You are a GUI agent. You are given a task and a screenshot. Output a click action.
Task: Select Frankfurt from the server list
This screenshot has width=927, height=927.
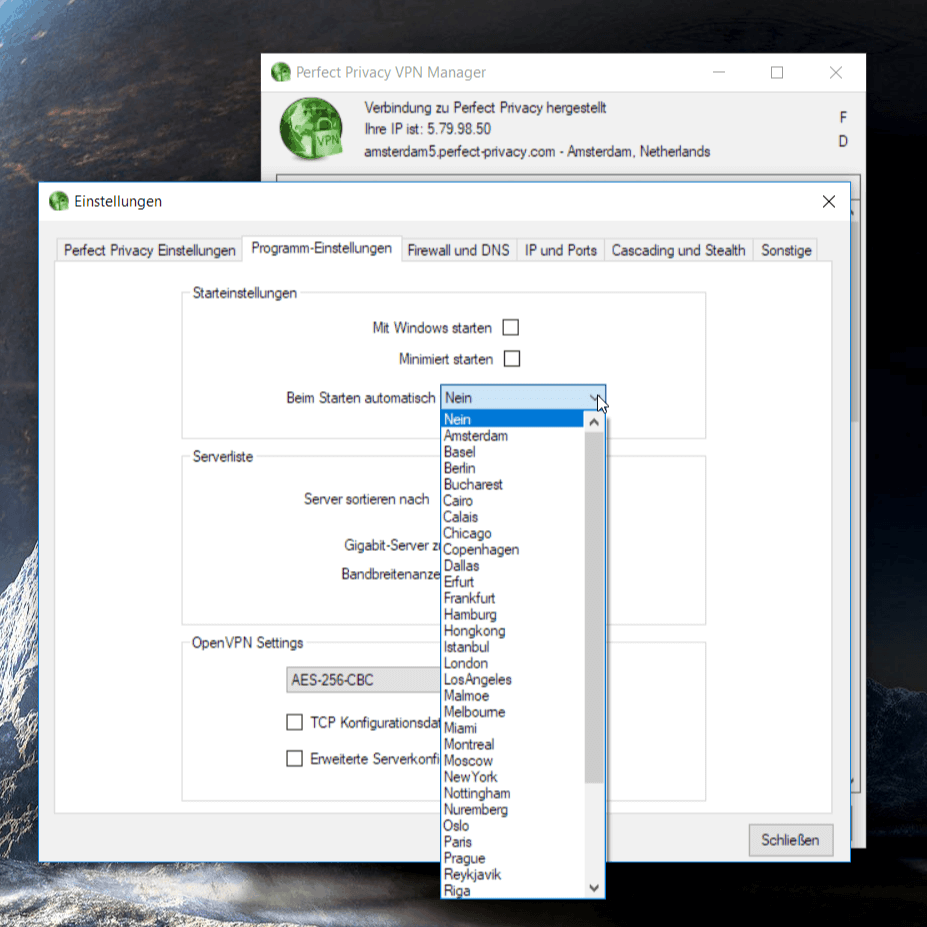click(x=513, y=598)
